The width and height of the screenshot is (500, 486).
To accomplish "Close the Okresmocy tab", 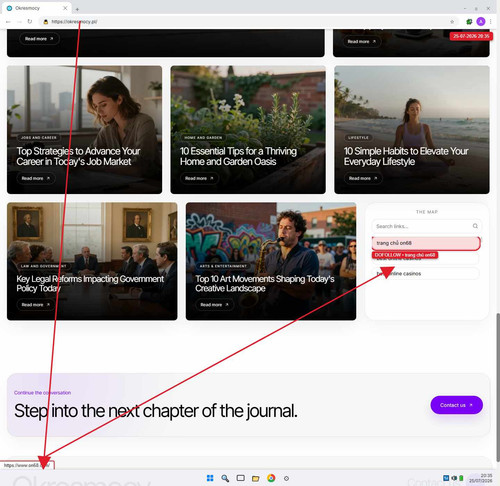I will pyautogui.click(x=65, y=8).
